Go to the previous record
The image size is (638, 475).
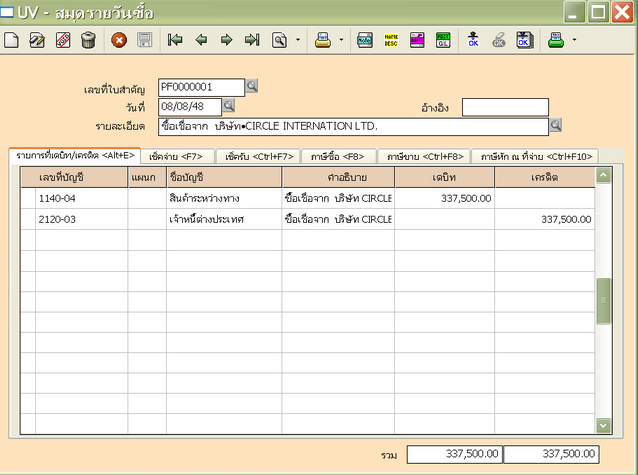201,41
